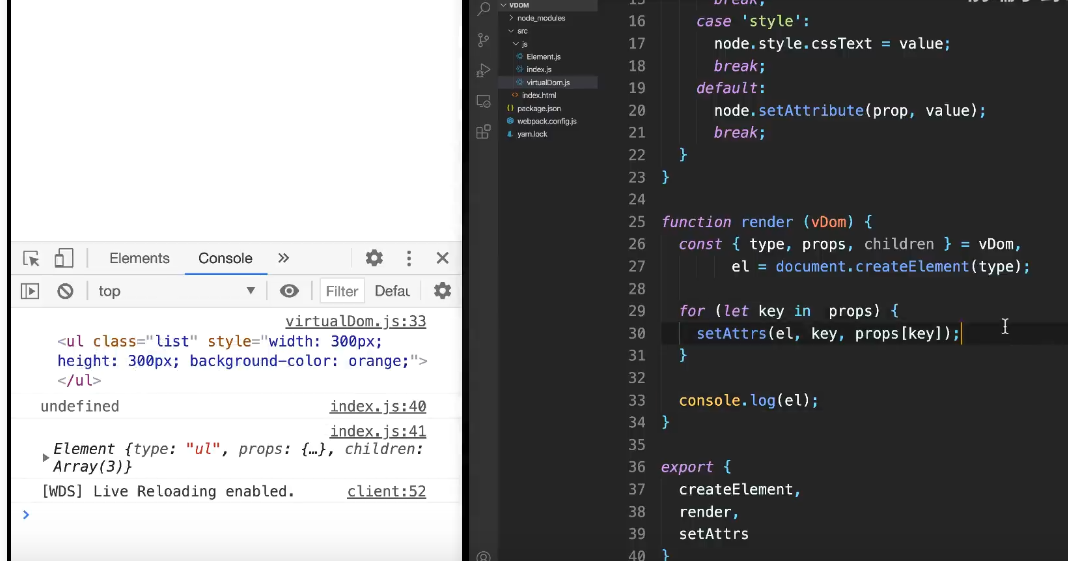The image size is (1068, 561).
Task: Open the Default levels dropdown
Action: (392, 291)
